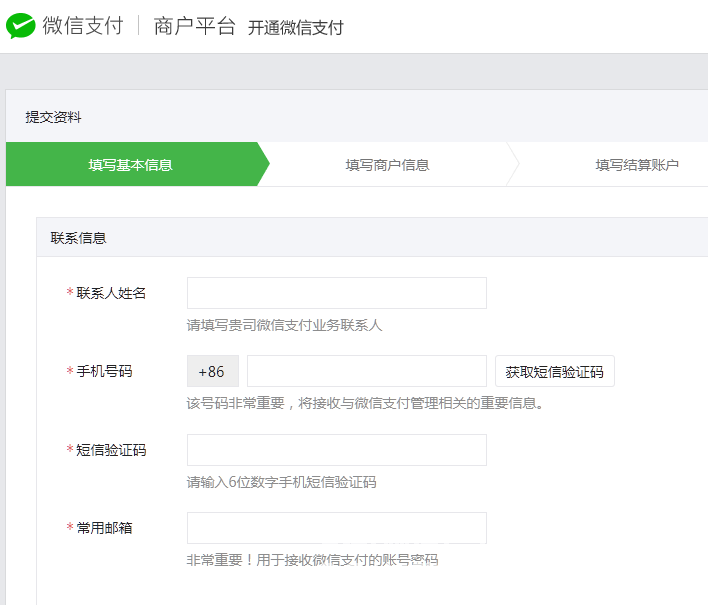The height and width of the screenshot is (605, 708).
Task: Click the 联系信息 section header
Action: coord(79,238)
